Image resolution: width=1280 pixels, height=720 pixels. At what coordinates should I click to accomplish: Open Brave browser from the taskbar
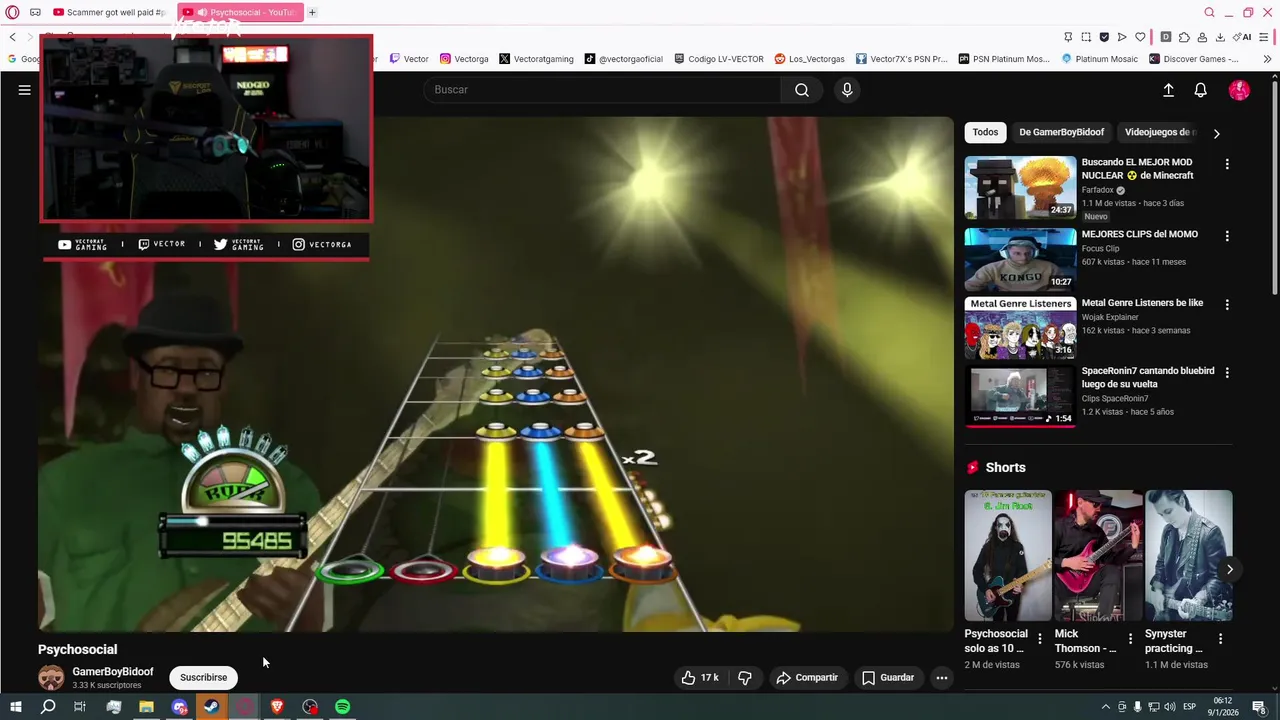[x=278, y=707]
